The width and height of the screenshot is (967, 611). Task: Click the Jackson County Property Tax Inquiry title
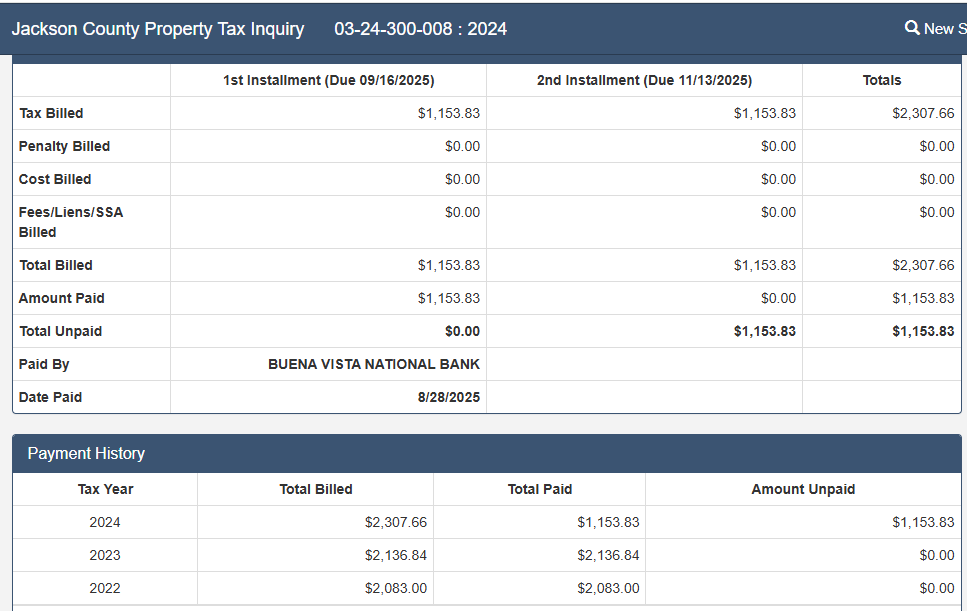(158, 29)
